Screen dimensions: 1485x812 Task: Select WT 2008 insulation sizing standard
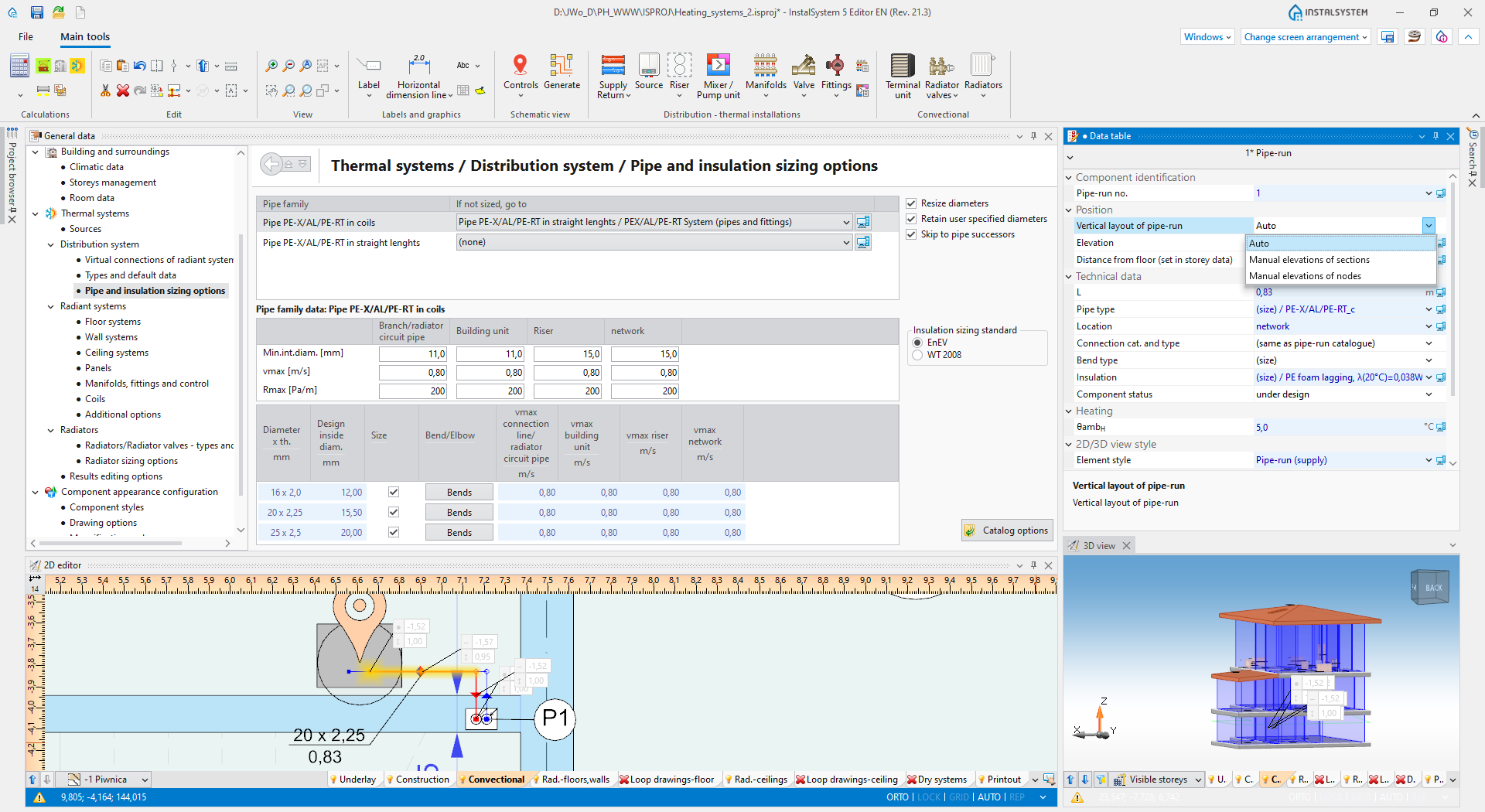pyautogui.click(x=917, y=355)
